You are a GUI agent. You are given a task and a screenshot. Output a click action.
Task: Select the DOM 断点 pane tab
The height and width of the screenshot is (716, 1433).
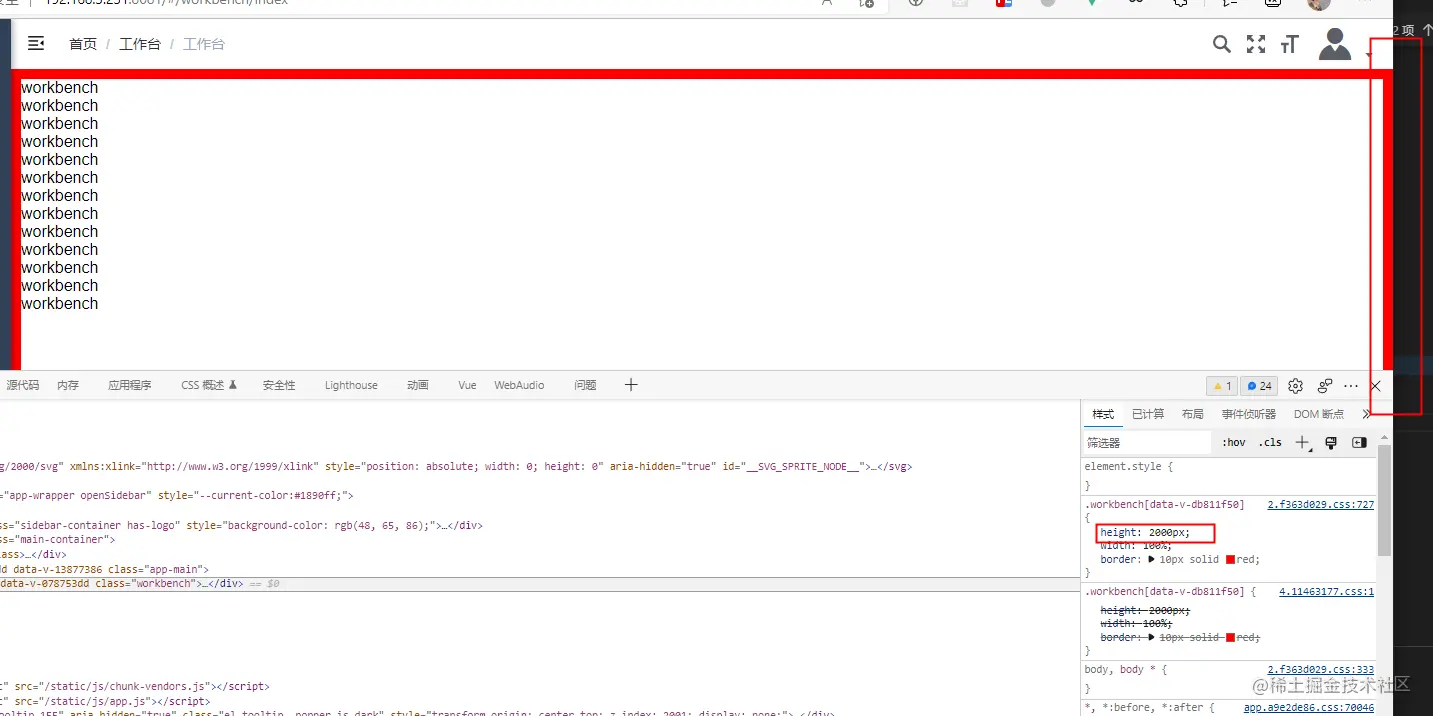(1319, 414)
